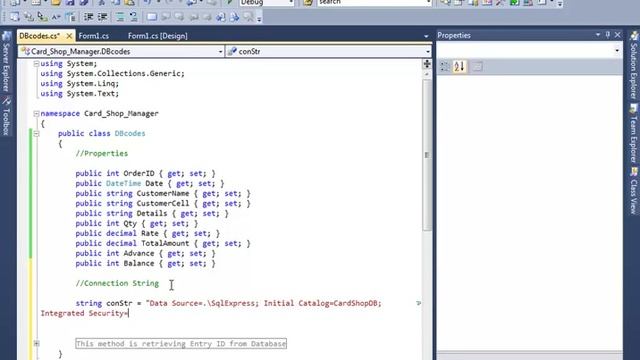Click the Display Quick Info icon

coord(42,17)
